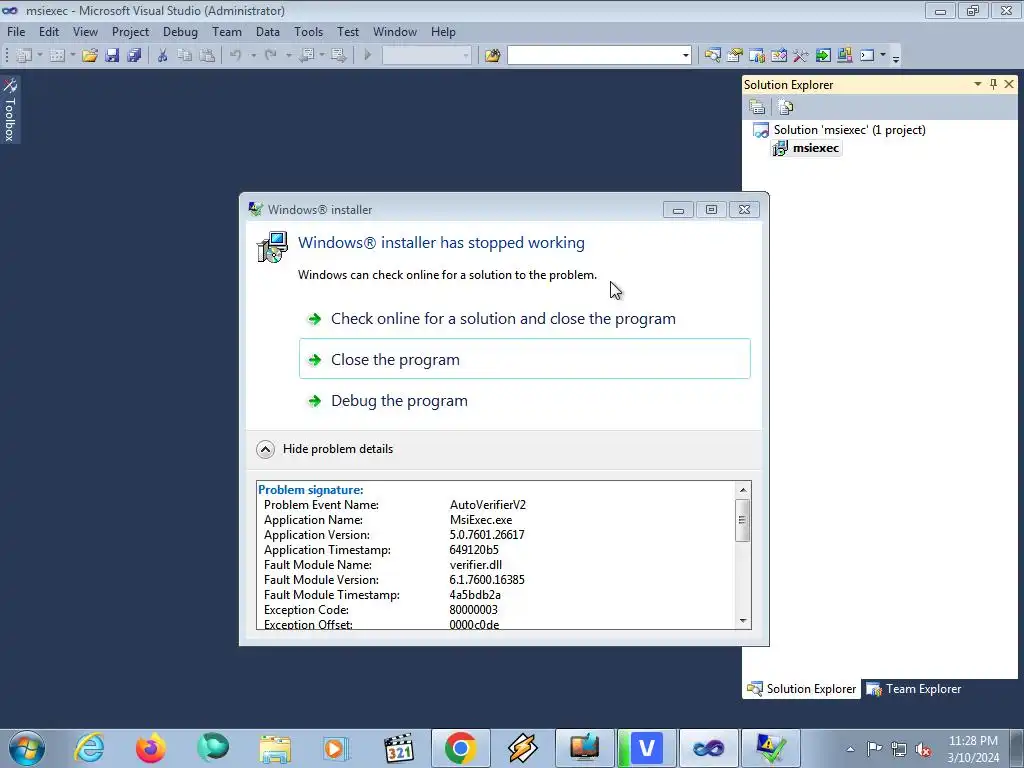The height and width of the screenshot is (768, 1024).
Task: Open the File menu
Action: point(16,31)
